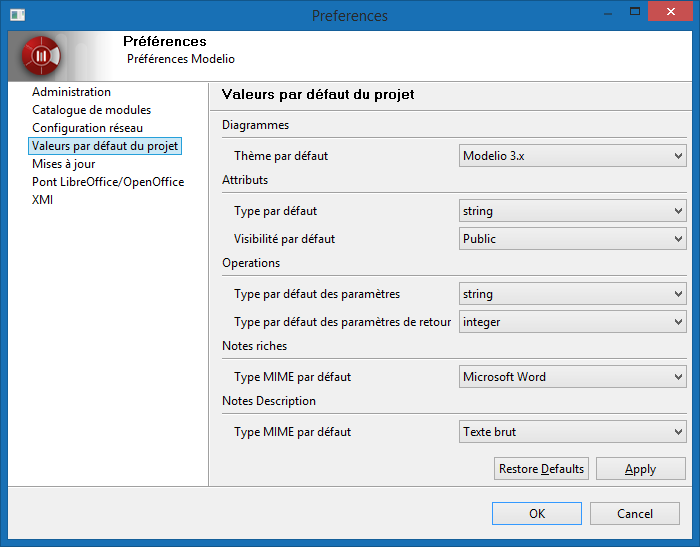This screenshot has height=547, width=700.
Task: Click the Notes Description section label
Action: 269,401
